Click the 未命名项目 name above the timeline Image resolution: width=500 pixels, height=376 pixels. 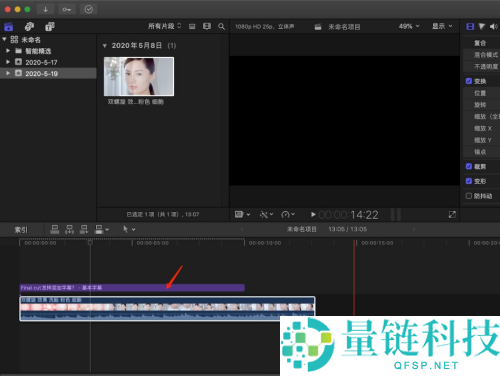click(302, 229)
